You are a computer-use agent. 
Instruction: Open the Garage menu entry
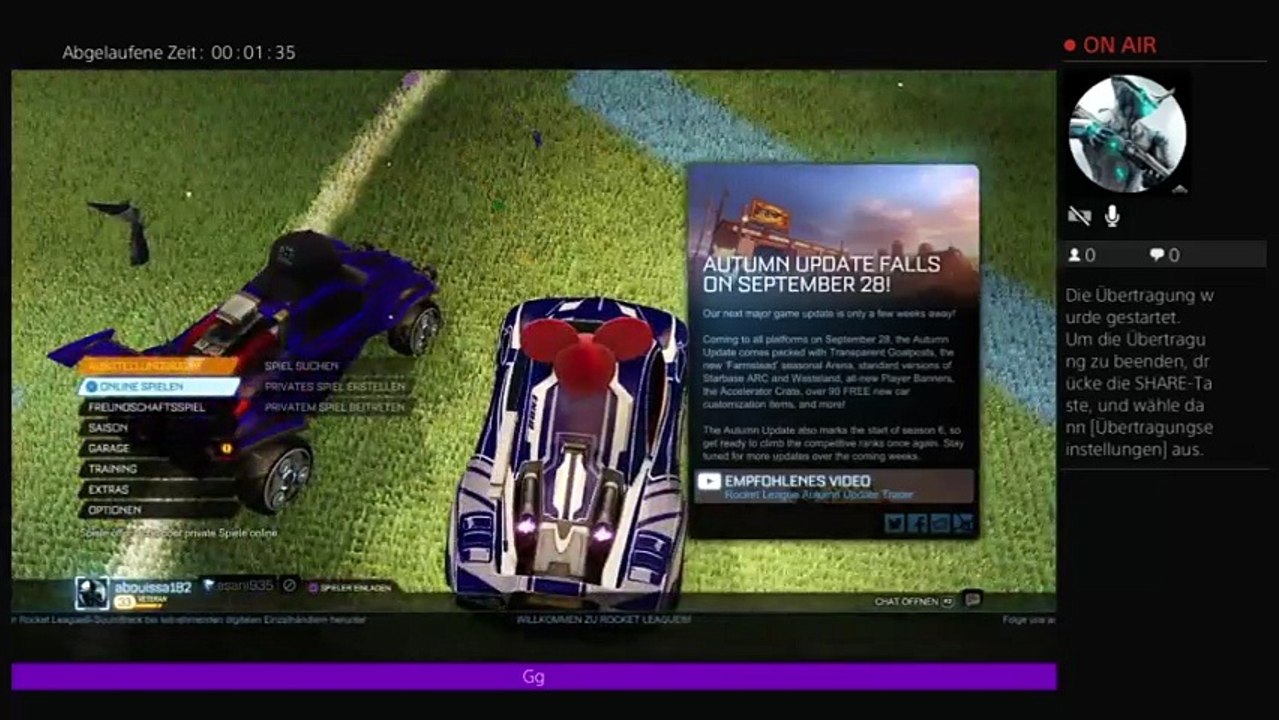[x=159, y=449]
